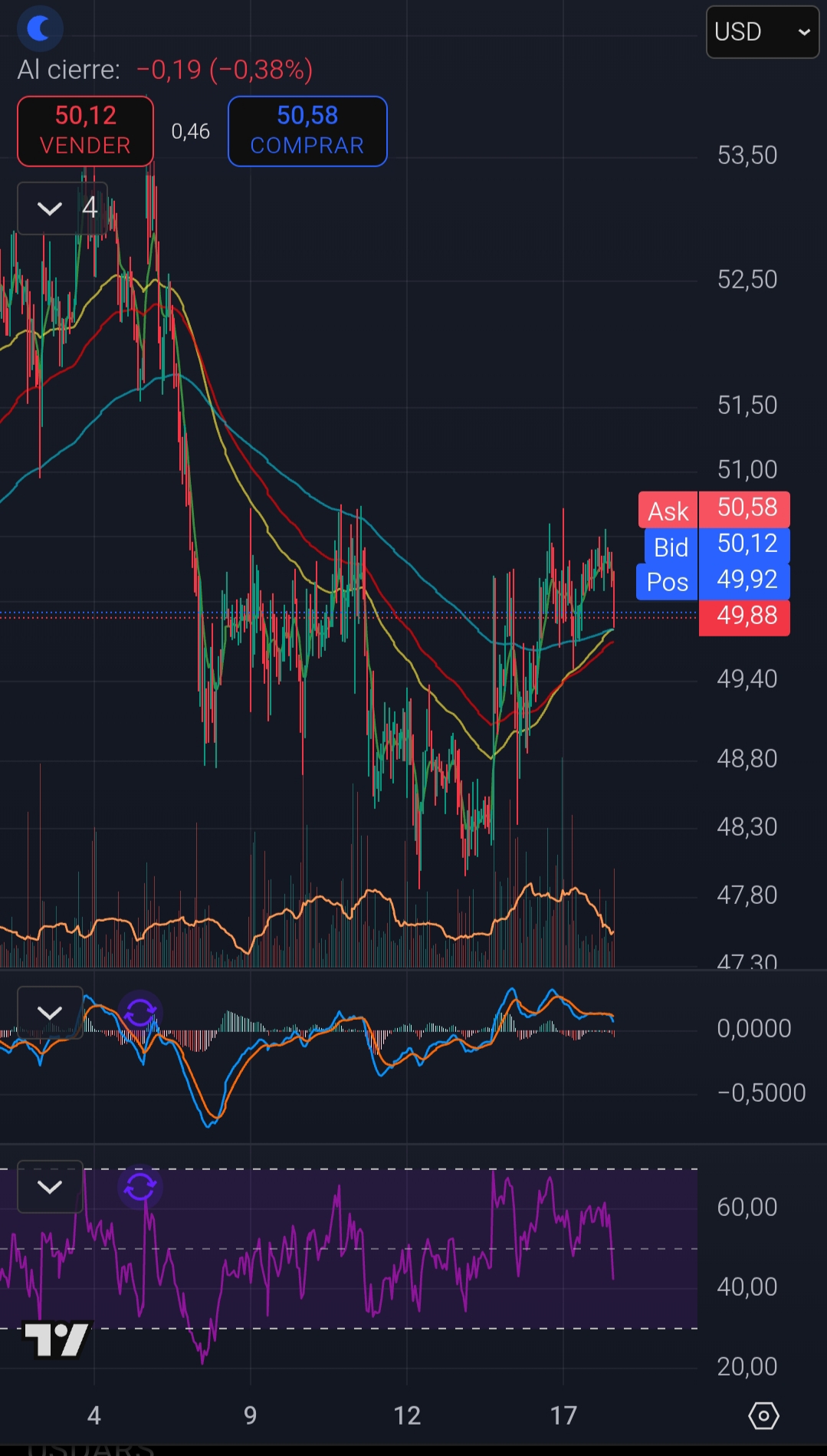
Task: Click the red 49,88 last price tag
Action: (x=745, y=616)
